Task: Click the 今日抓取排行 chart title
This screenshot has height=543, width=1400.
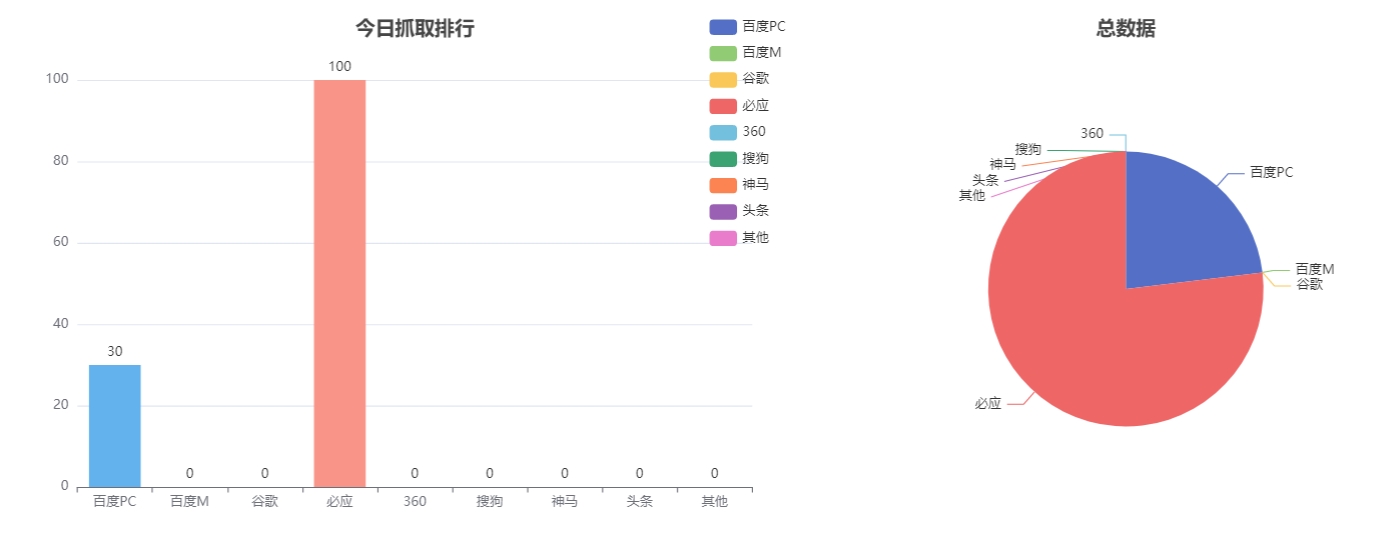Action: [415, 28]
